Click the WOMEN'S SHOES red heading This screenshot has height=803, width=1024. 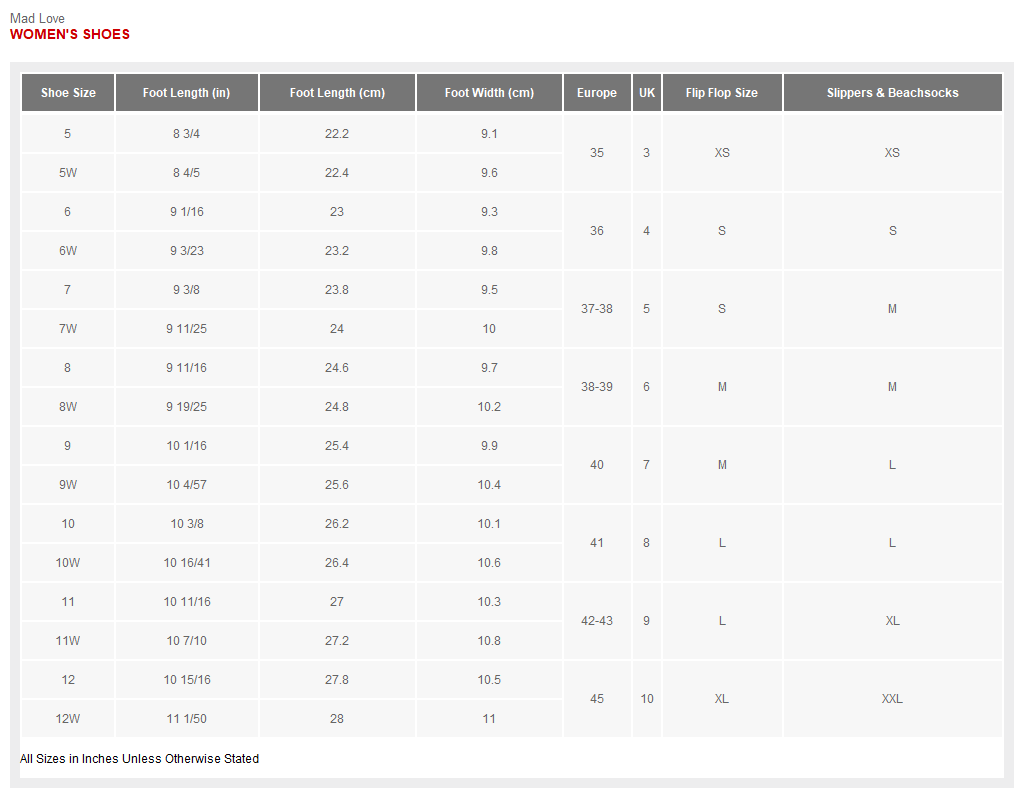tap(70, 34)
